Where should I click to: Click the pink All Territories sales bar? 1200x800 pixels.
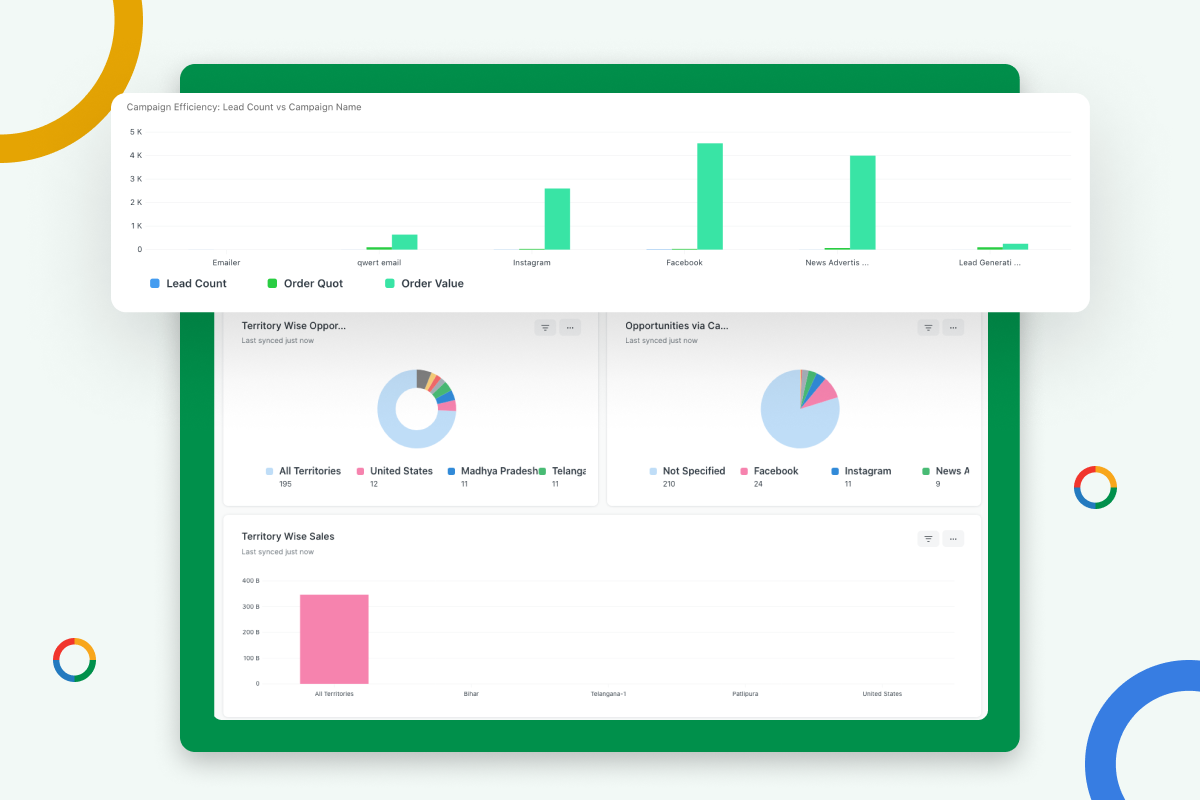point(334,639)
